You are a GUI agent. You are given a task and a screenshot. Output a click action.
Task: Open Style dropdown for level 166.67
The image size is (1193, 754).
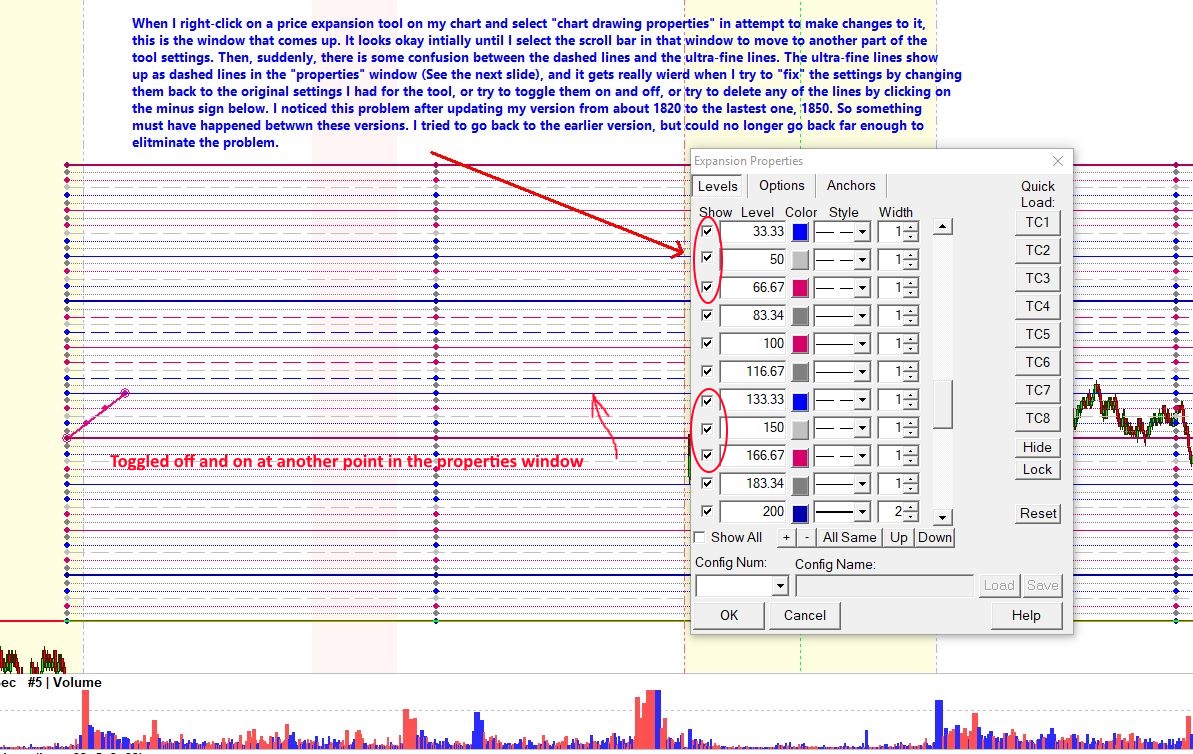(x=862, y=457)
